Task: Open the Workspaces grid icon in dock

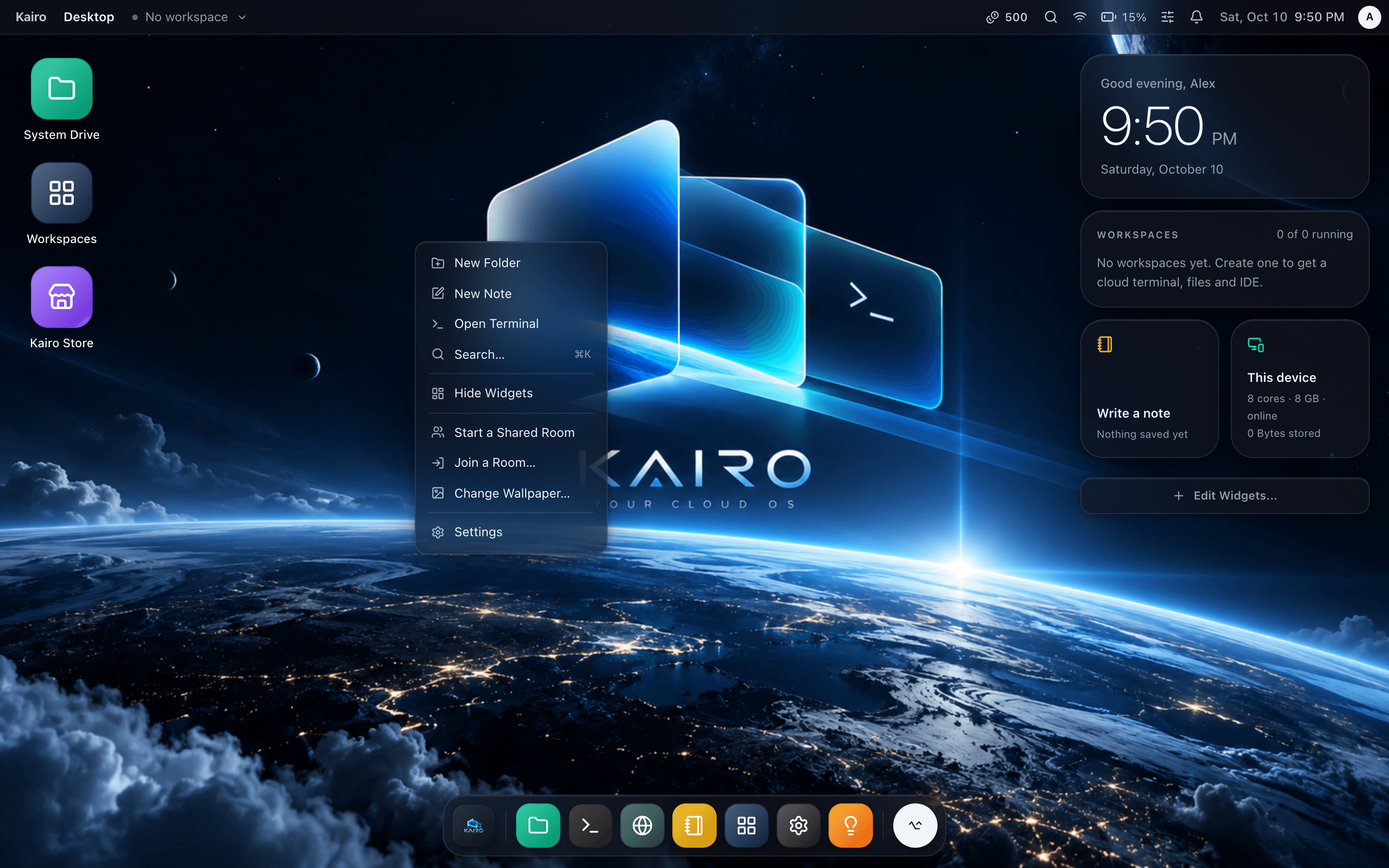Action: (x=746, y=826)
